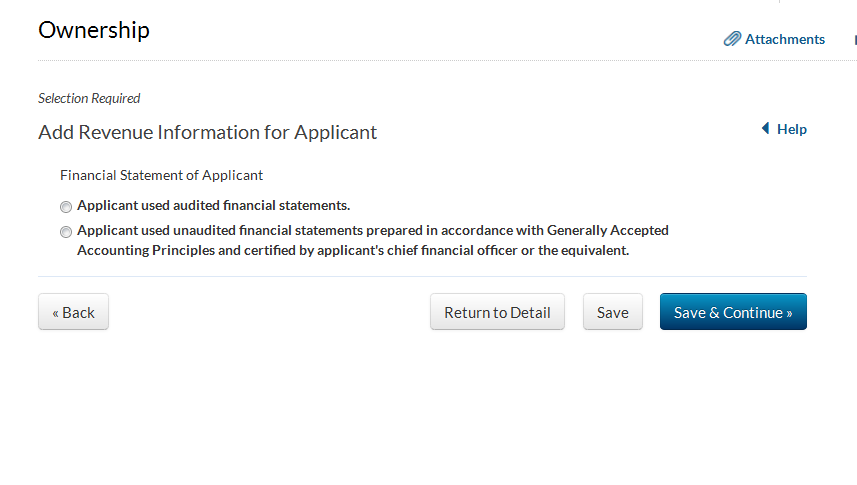Screen dimensions: 857x485
Task: Click the blue Save & Continue button
Action: point(733,312)
